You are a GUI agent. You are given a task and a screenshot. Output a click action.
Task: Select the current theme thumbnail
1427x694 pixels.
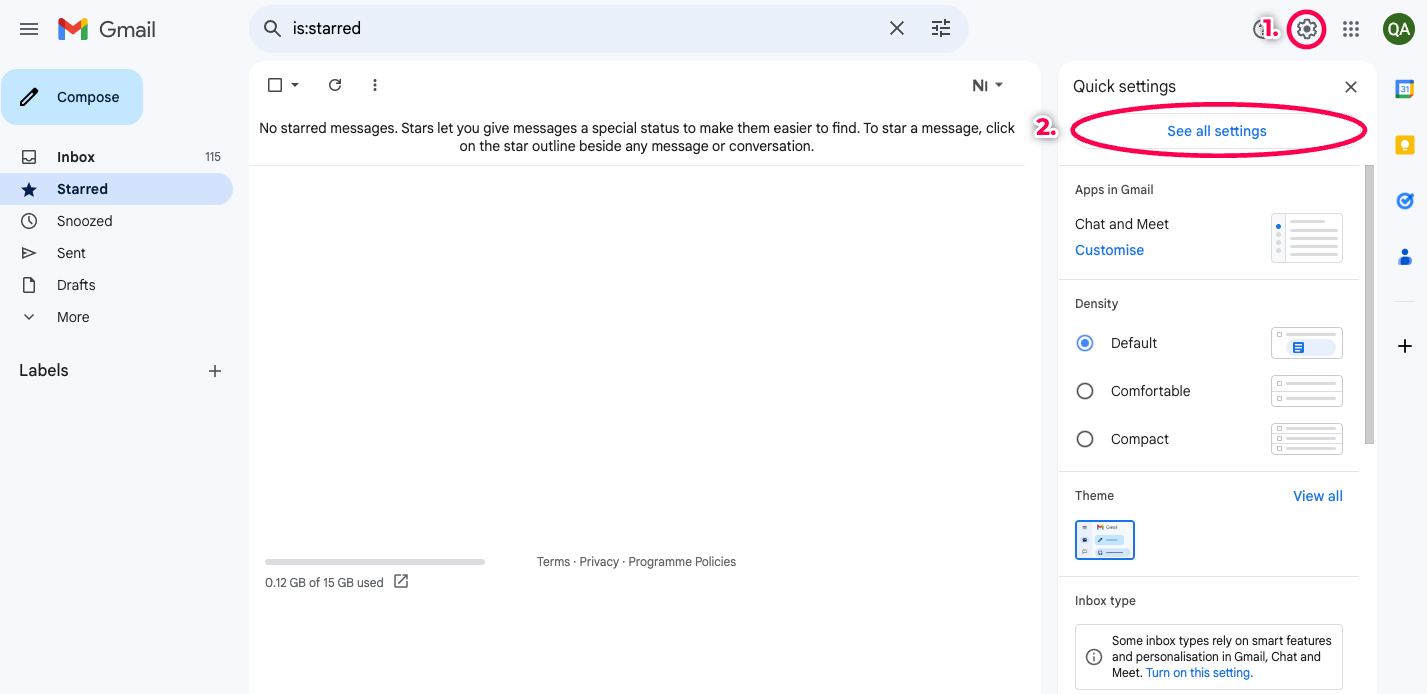point(1104,540)
